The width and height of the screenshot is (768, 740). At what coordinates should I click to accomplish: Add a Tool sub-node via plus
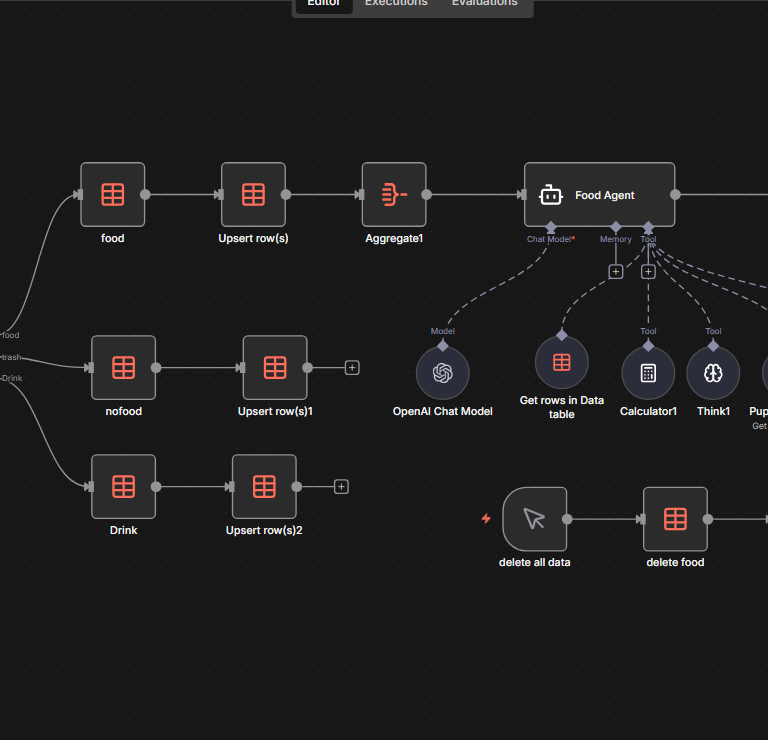(x=648, y=271)
